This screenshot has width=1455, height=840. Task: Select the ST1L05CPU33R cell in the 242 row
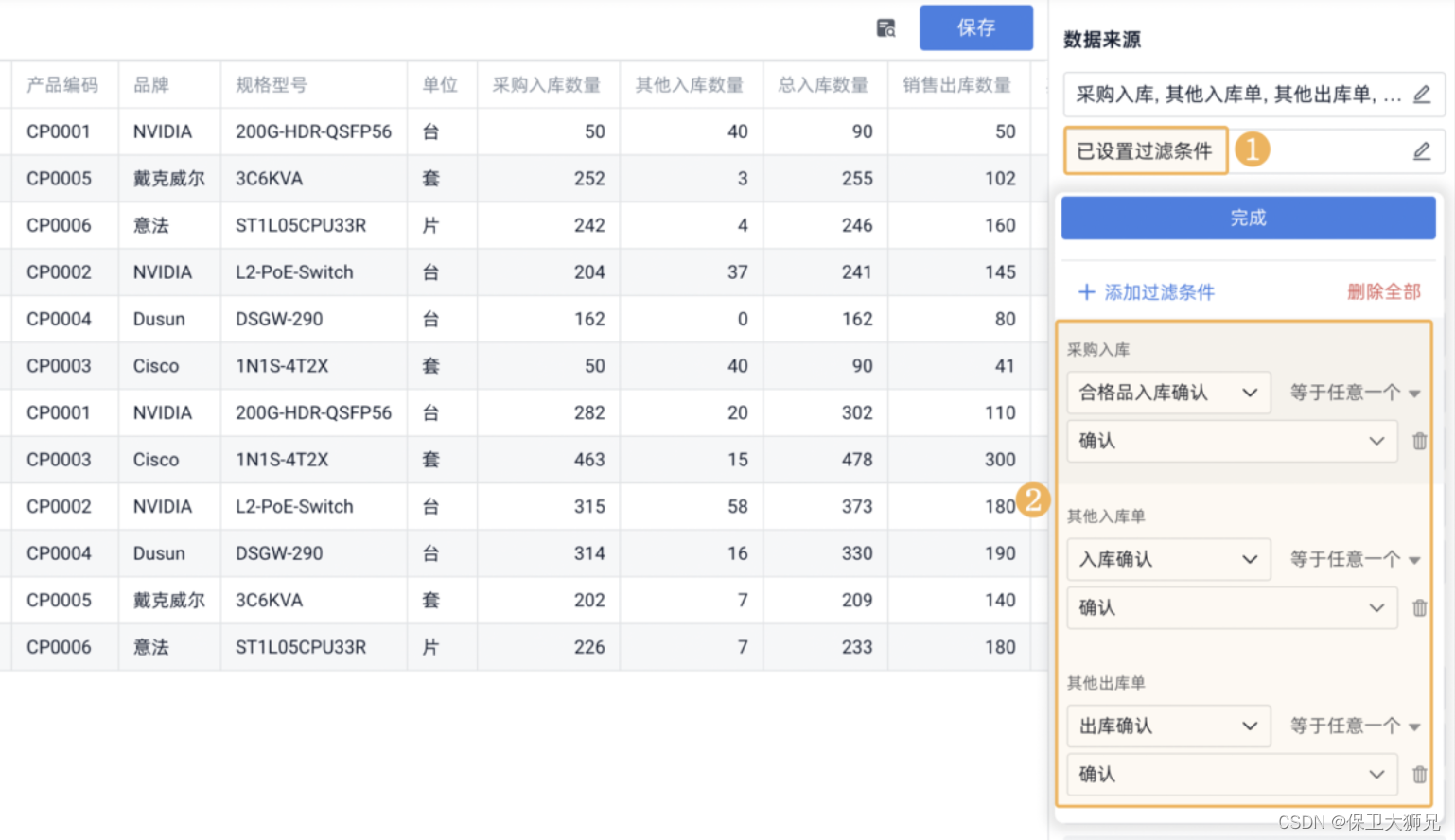(x=314, y=225)
